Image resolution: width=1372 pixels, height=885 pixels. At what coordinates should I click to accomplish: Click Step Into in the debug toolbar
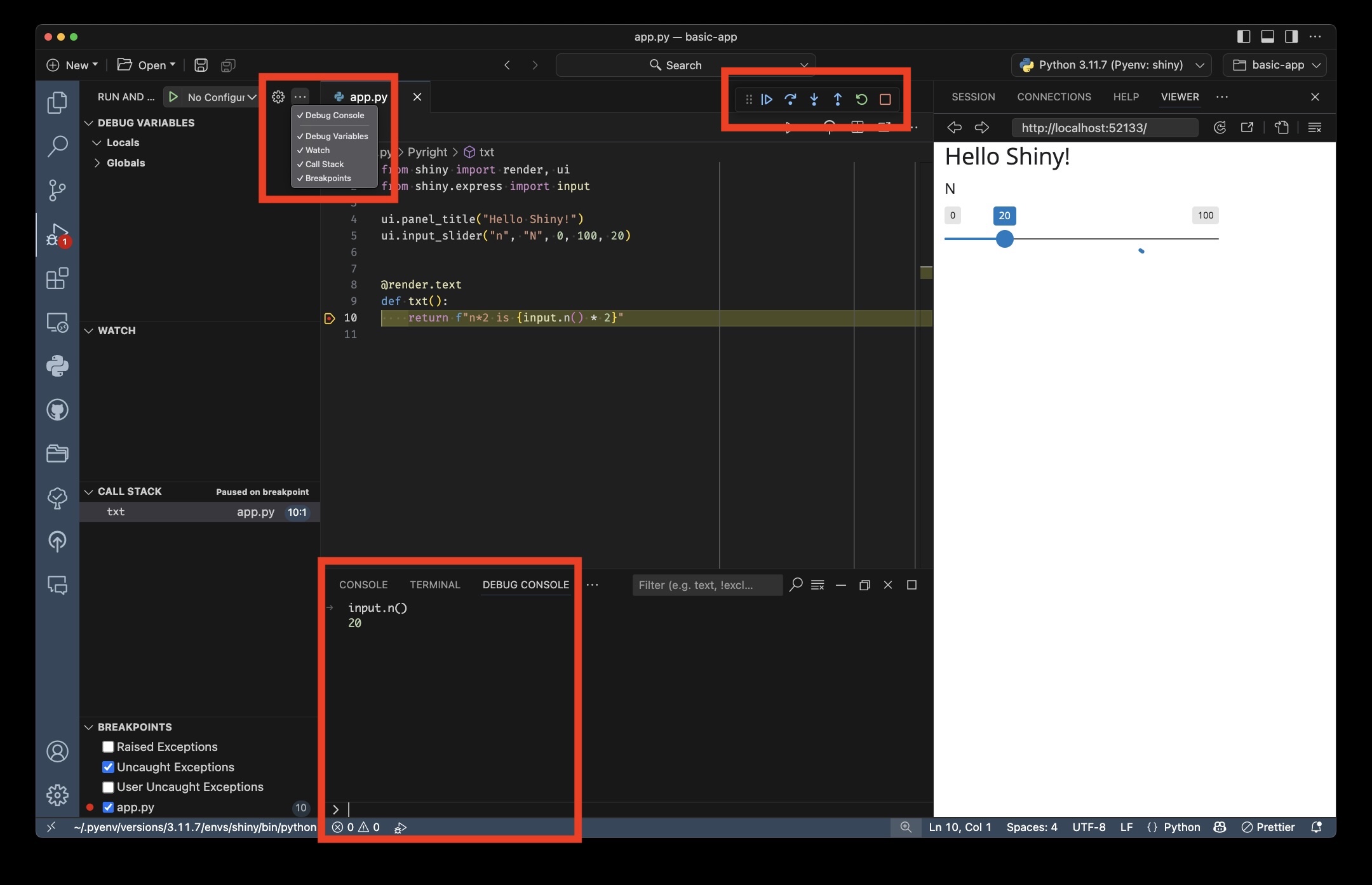(814, 99)
